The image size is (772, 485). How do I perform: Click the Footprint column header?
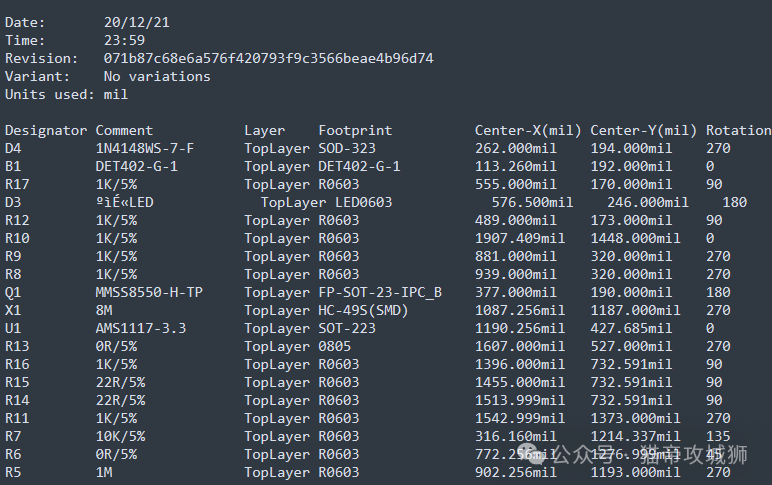click(355, 130)
